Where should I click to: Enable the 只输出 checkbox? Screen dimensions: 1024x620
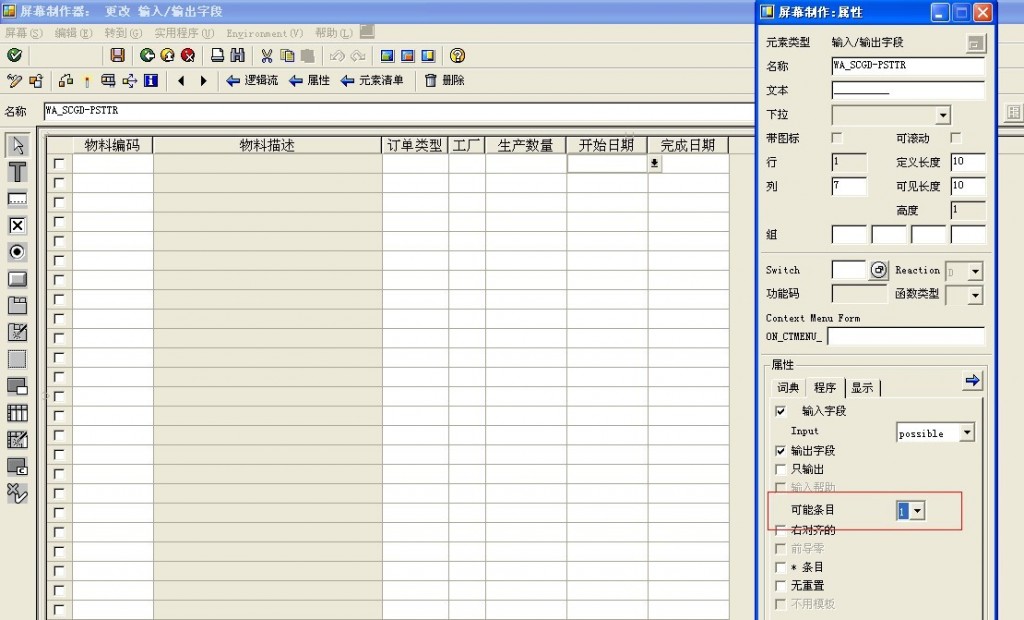(x=780, y=469)
